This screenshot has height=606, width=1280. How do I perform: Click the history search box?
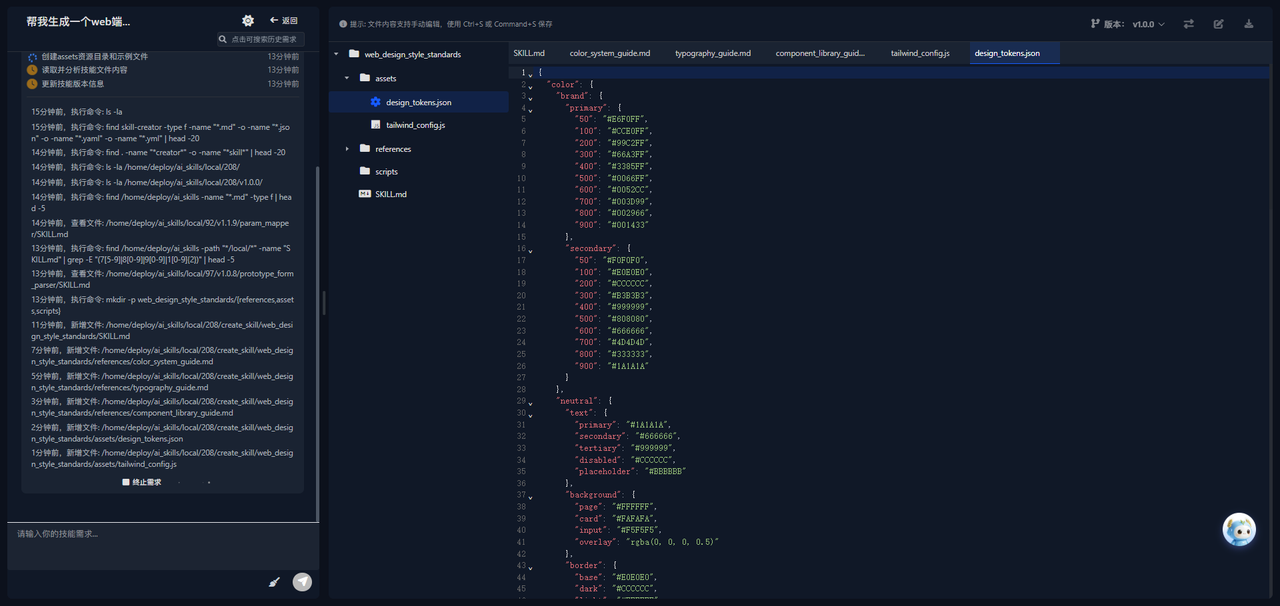[x=261, y=39]
